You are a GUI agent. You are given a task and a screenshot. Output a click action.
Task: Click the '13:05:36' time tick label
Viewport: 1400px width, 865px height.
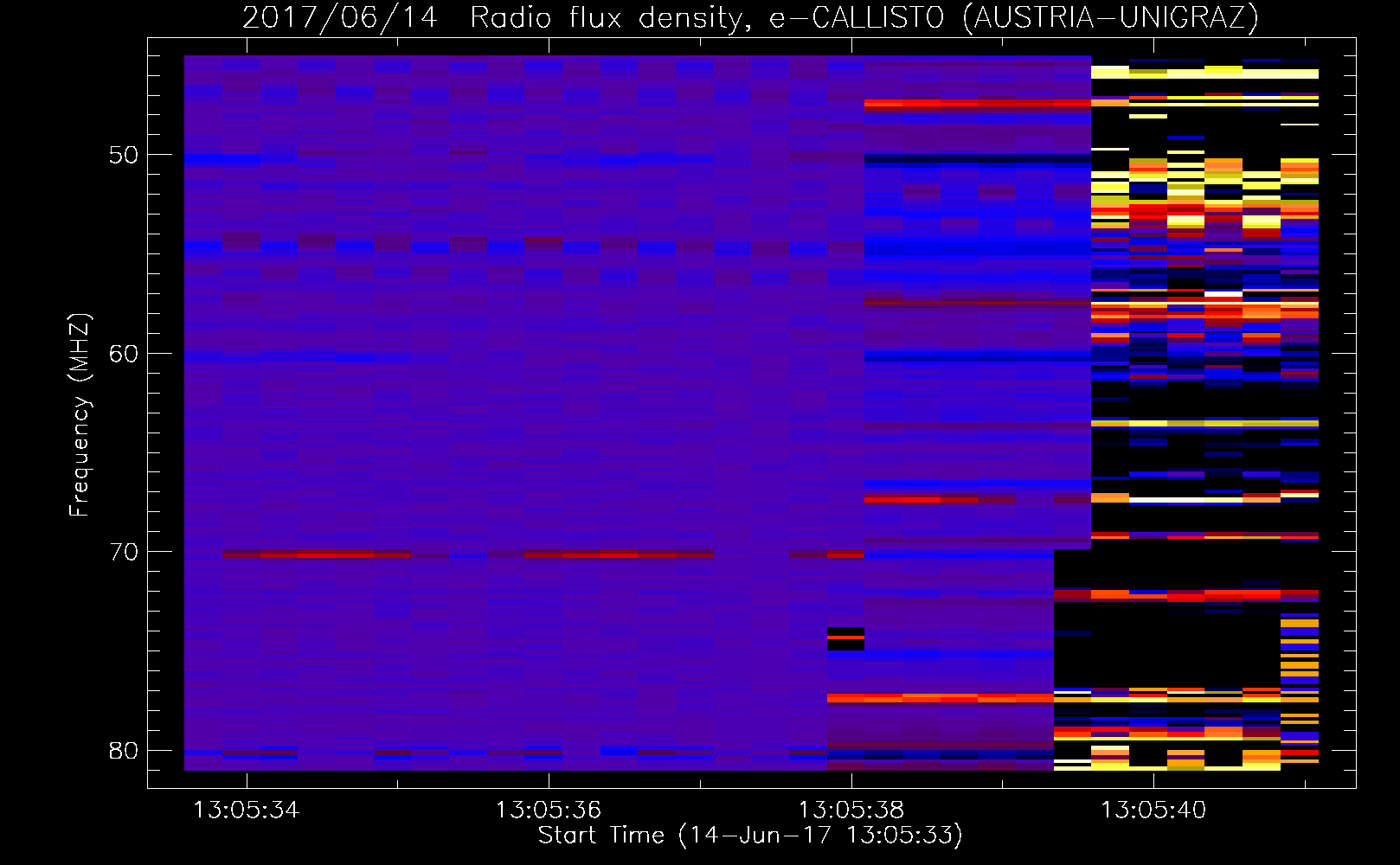(549, 811)
